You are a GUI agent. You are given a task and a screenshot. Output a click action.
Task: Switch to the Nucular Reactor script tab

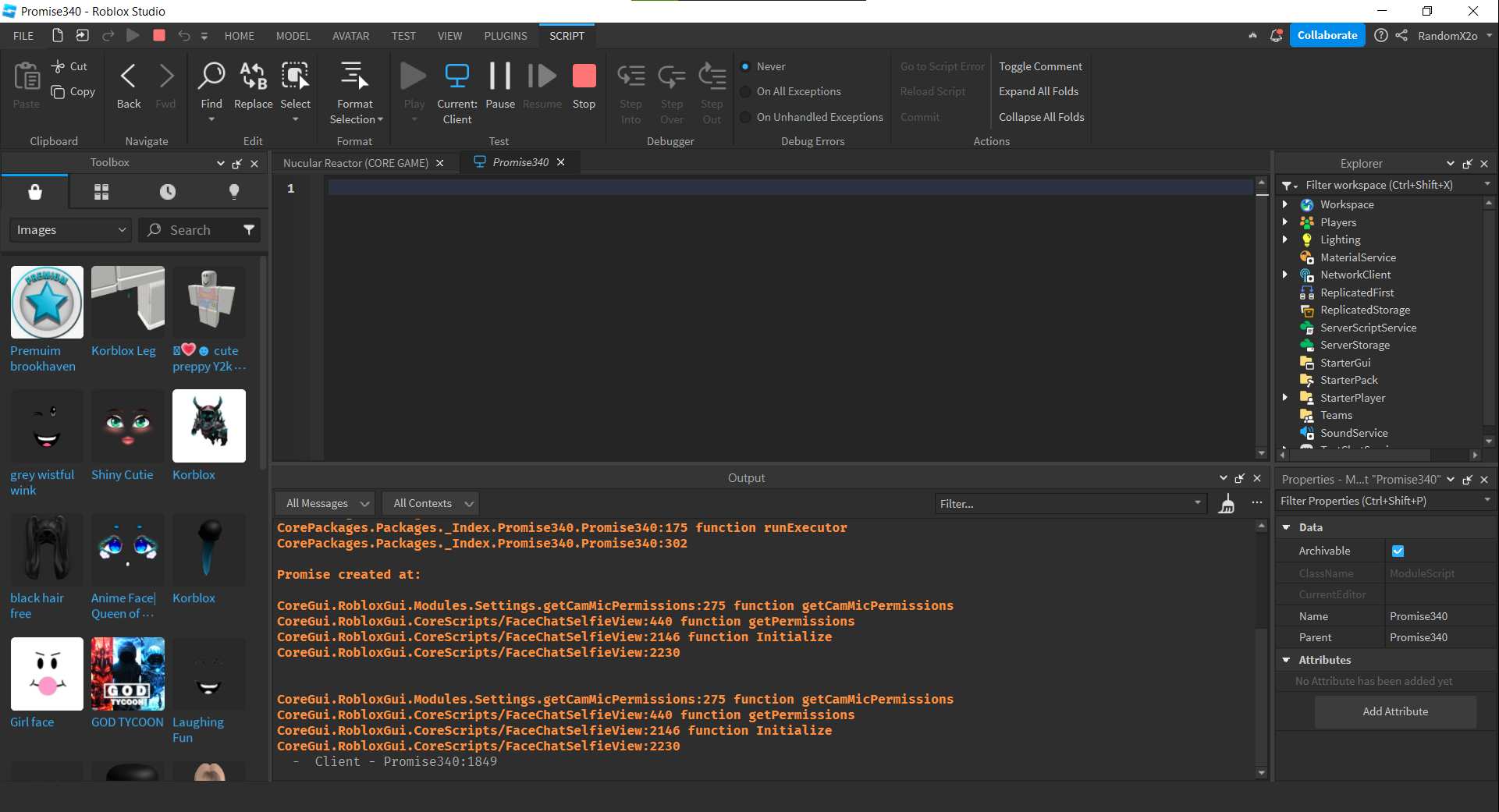[355, 162]
